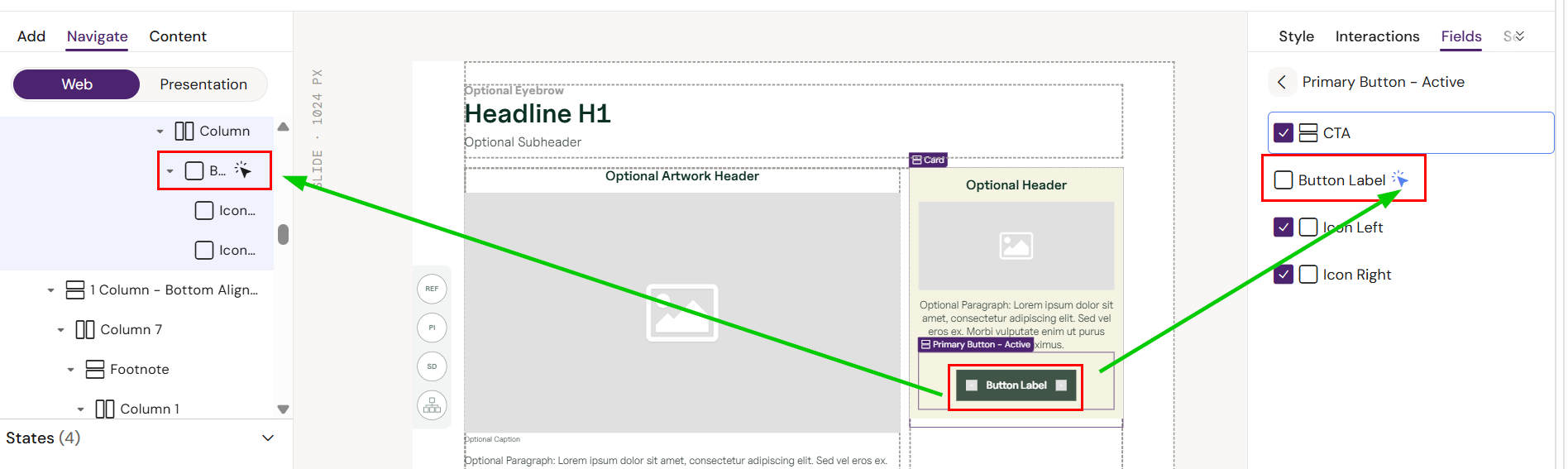
Task: Toggle the Icon Left checkbox
Action: [1284, 227]
